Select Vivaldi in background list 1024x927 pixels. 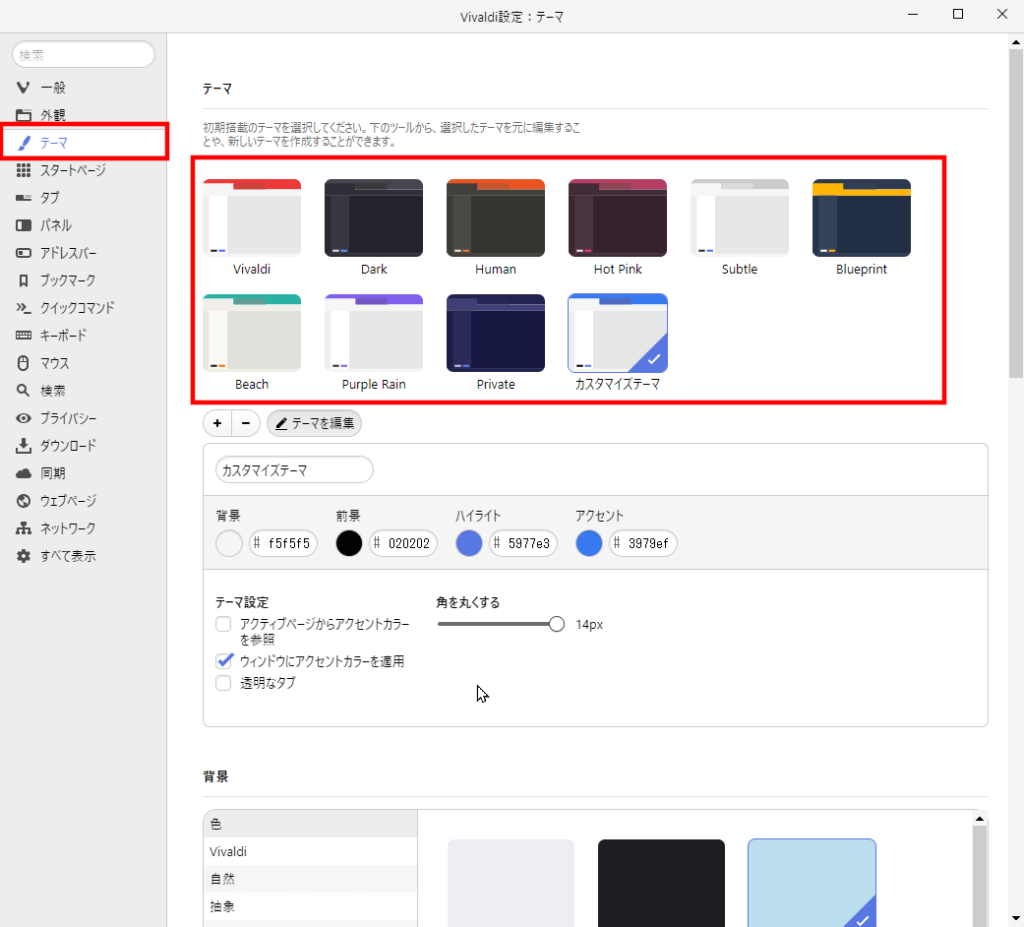click(310, 852)
